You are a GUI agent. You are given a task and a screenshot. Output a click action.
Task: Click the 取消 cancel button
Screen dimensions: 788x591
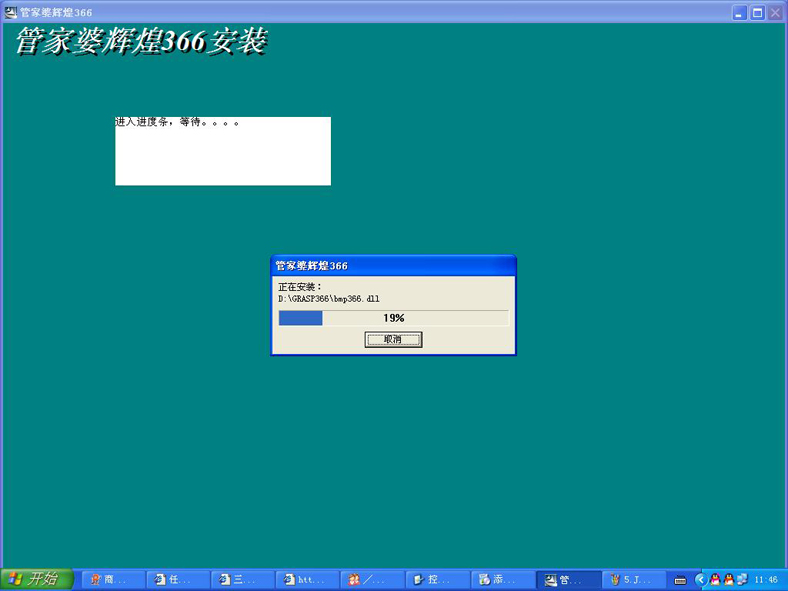393,340
